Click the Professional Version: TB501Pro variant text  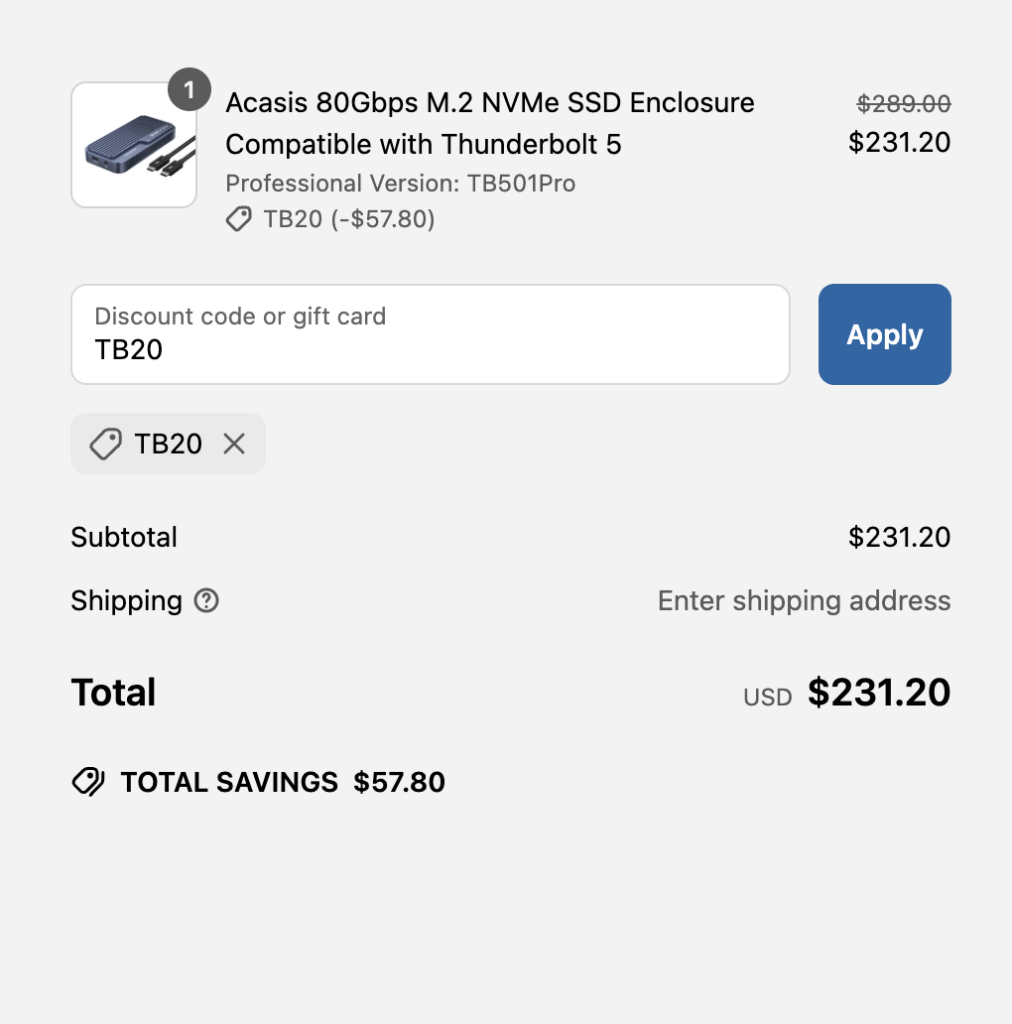(400, 184)
